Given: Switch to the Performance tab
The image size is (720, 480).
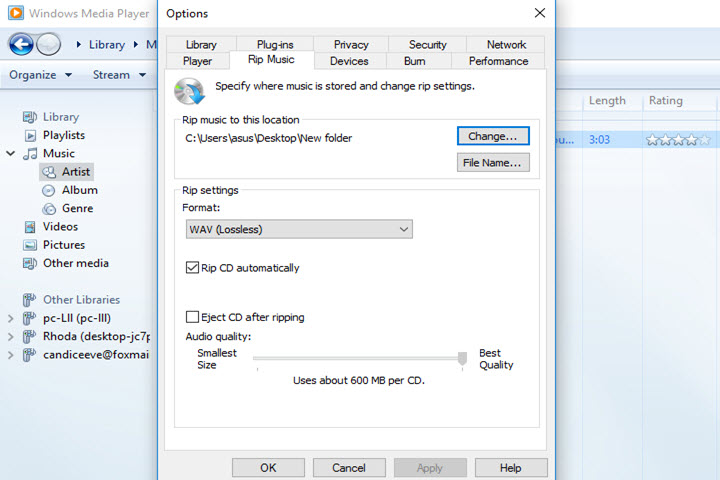Looking at the screenshot, I should click(x=498, y=61).
